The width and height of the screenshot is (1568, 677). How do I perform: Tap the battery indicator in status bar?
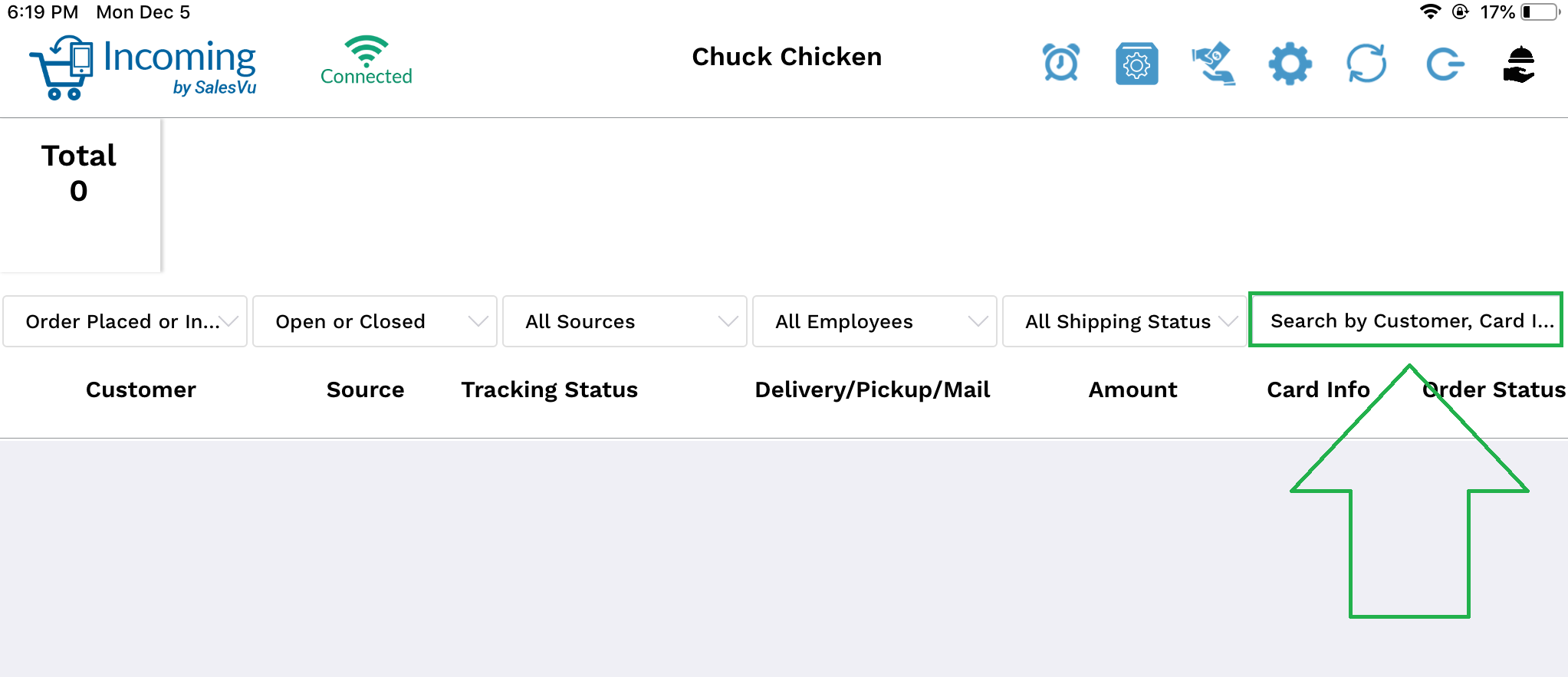pyautogui.click(x=1540, y=12)
